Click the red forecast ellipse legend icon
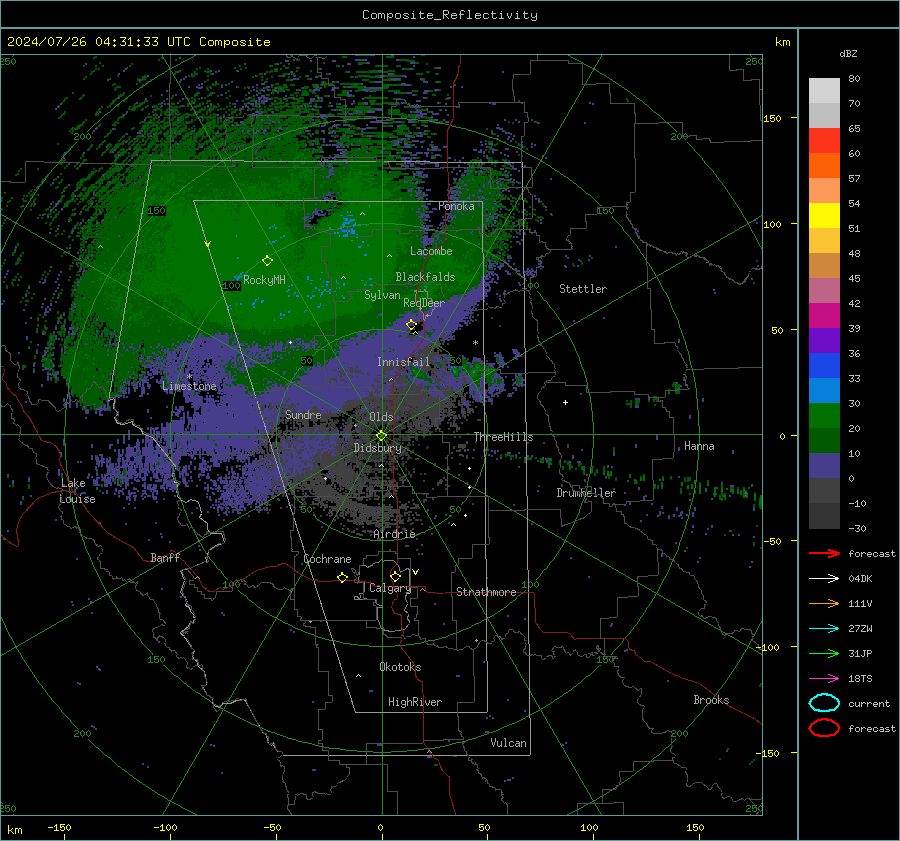This screenshot has width=900, height=841. (x=824, y=728)
